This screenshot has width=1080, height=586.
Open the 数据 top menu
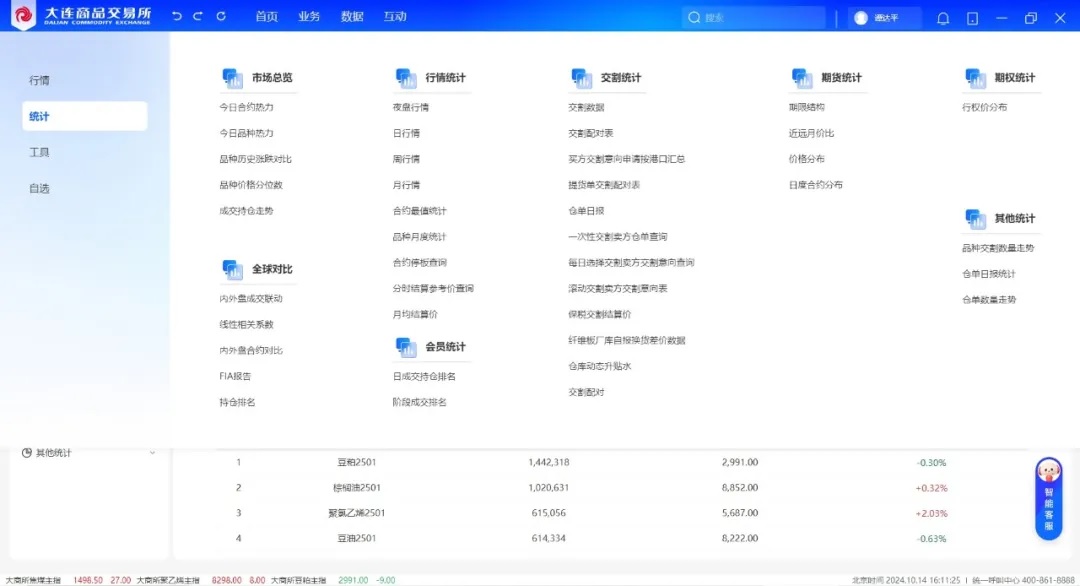pyautogui.click(x=352, y=17)
